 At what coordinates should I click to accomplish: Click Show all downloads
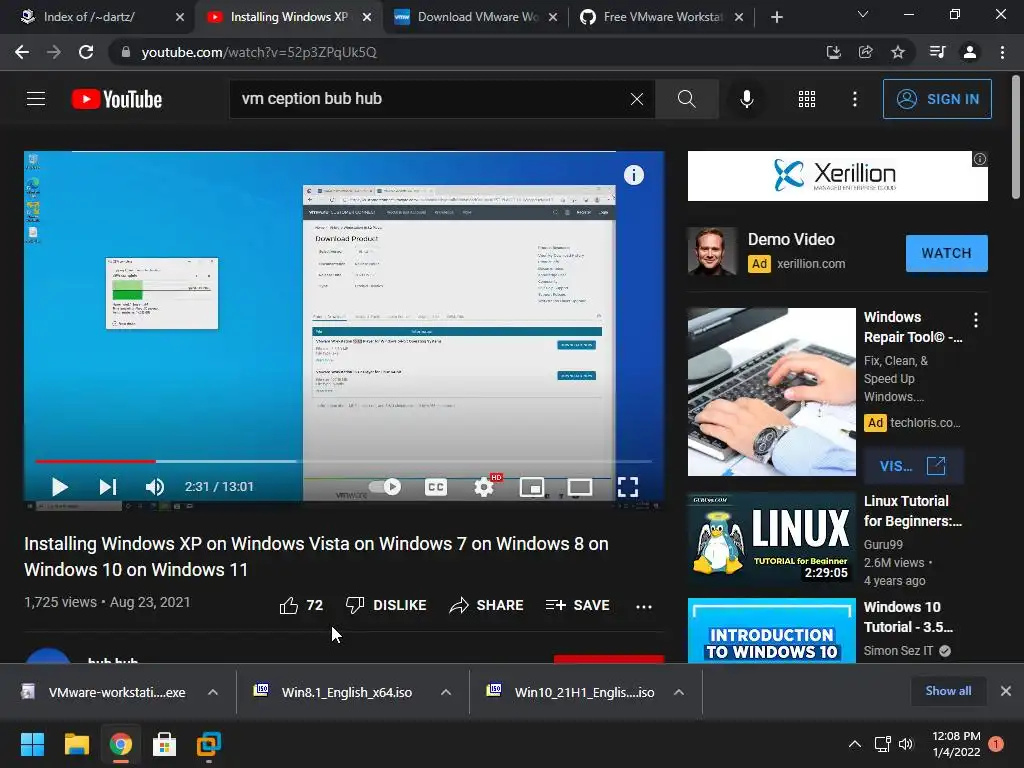point(948,691)
